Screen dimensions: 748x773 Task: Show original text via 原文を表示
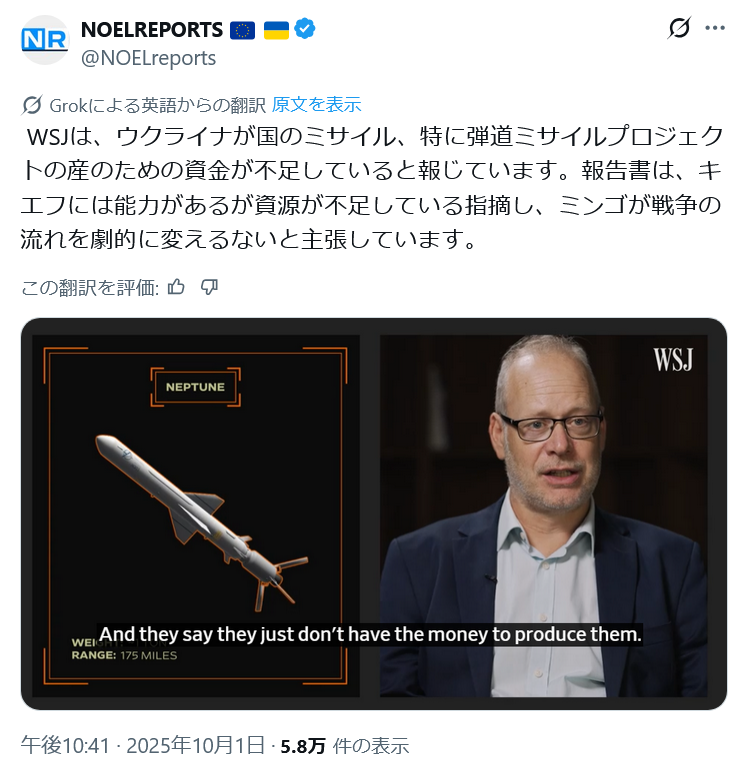[x=317, y=105]
